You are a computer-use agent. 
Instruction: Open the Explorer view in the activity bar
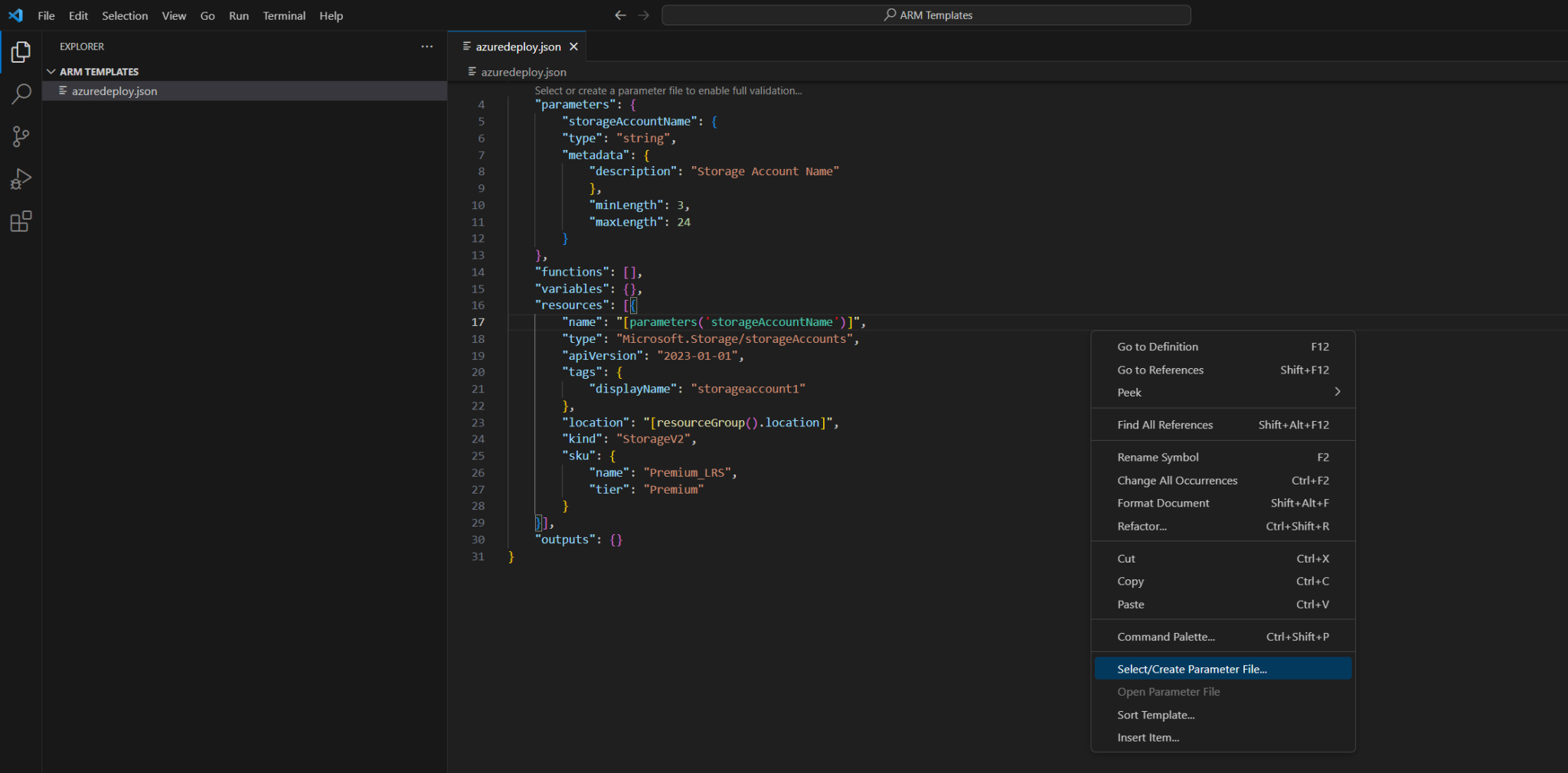[21, 52]
